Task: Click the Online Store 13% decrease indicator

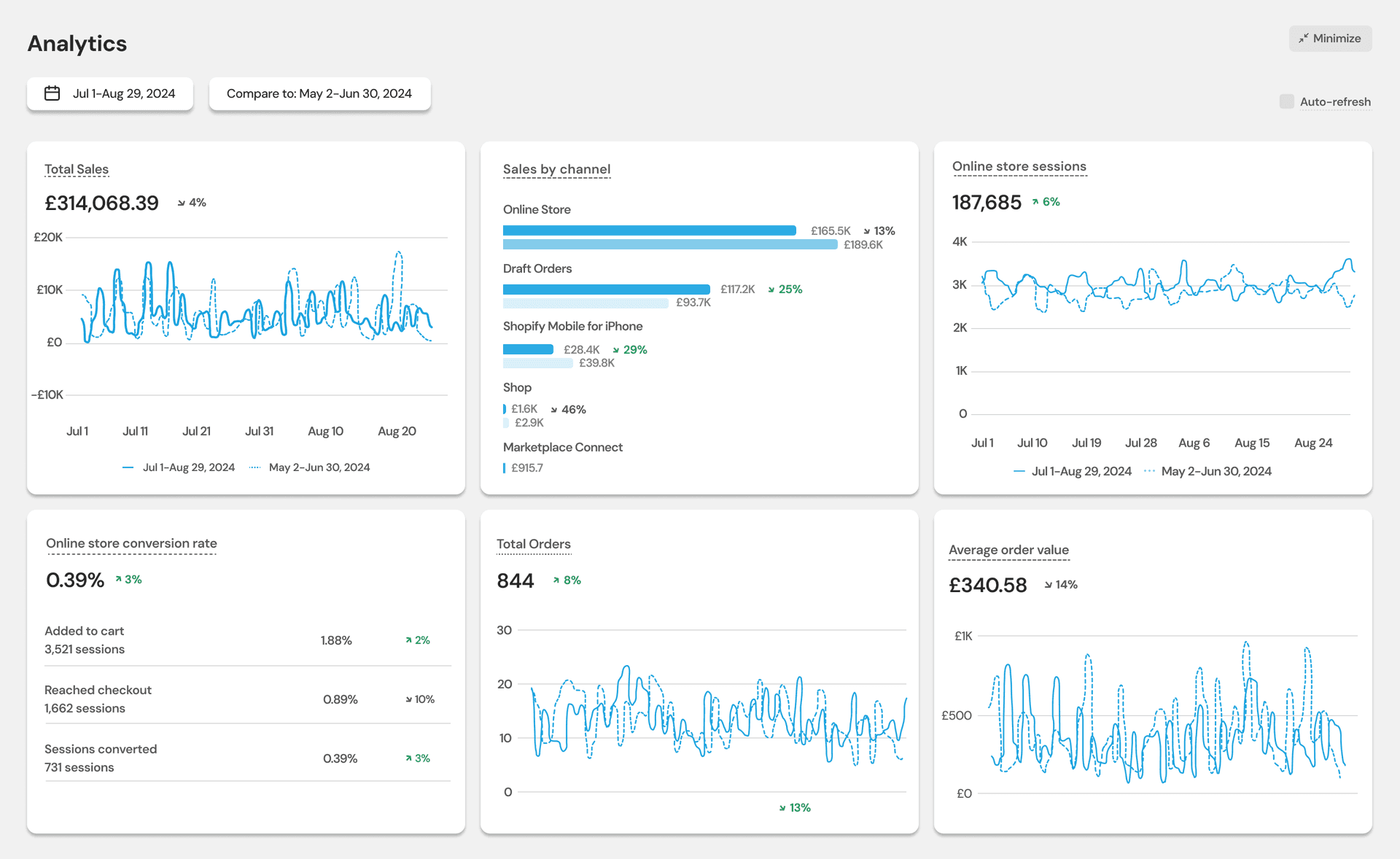Action: point(879,230)
